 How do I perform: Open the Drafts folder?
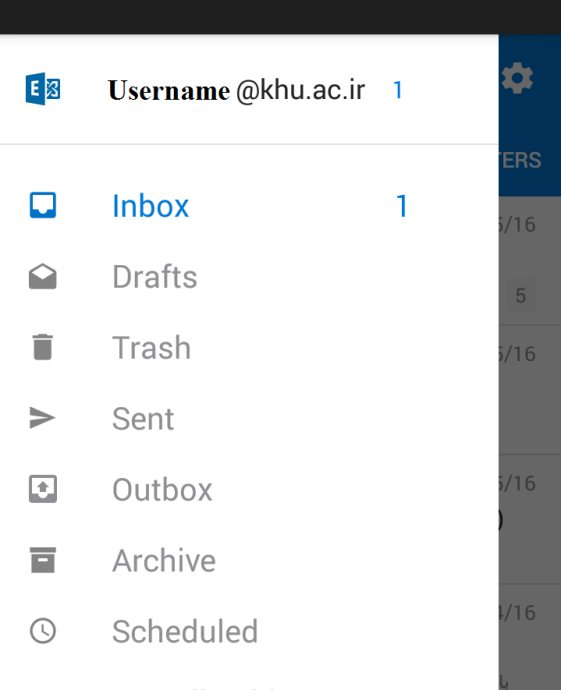pos(249,276)
